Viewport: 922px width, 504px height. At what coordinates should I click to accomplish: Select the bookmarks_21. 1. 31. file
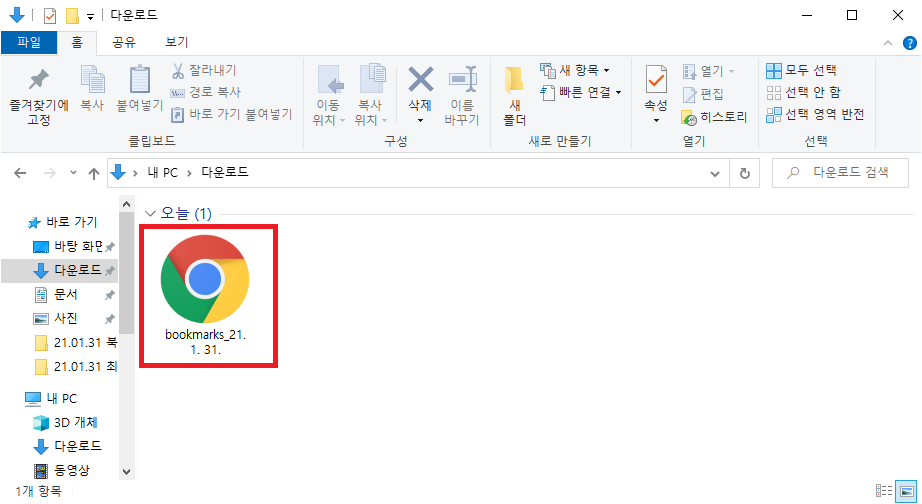[x=205, y=295]
